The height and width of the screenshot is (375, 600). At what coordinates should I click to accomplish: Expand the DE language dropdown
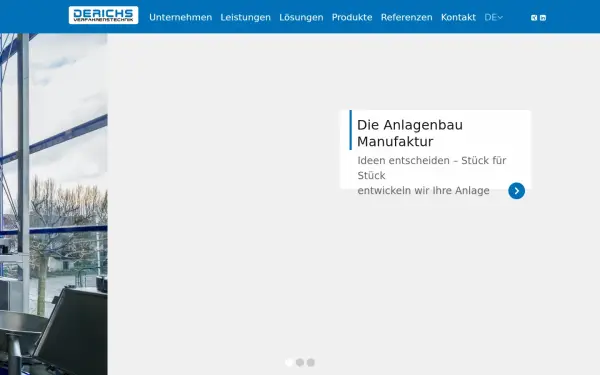(x=494, y=17)
